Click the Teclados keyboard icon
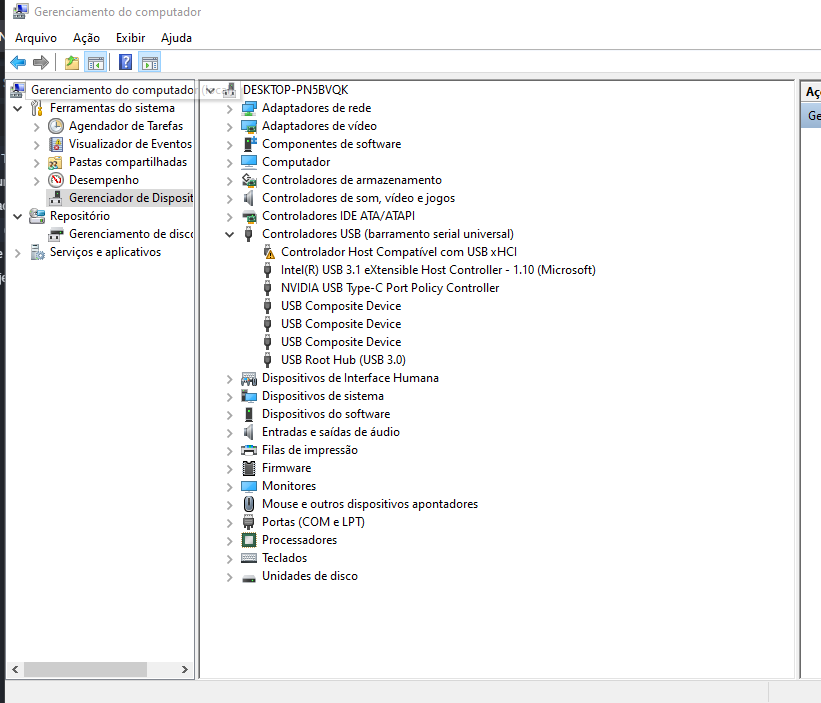This screenshot has width=821, height=703. [249, 558]
